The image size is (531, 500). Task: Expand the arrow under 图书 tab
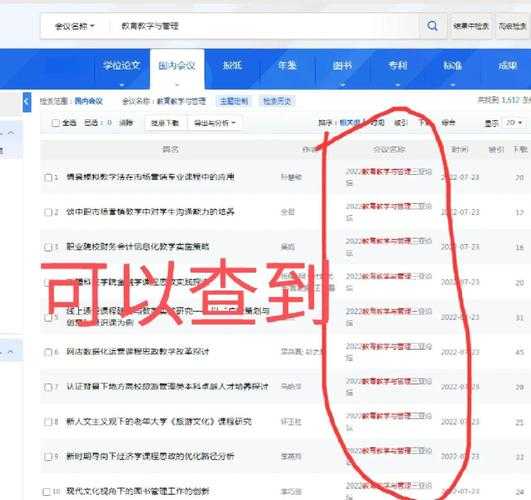coord(342,84)
